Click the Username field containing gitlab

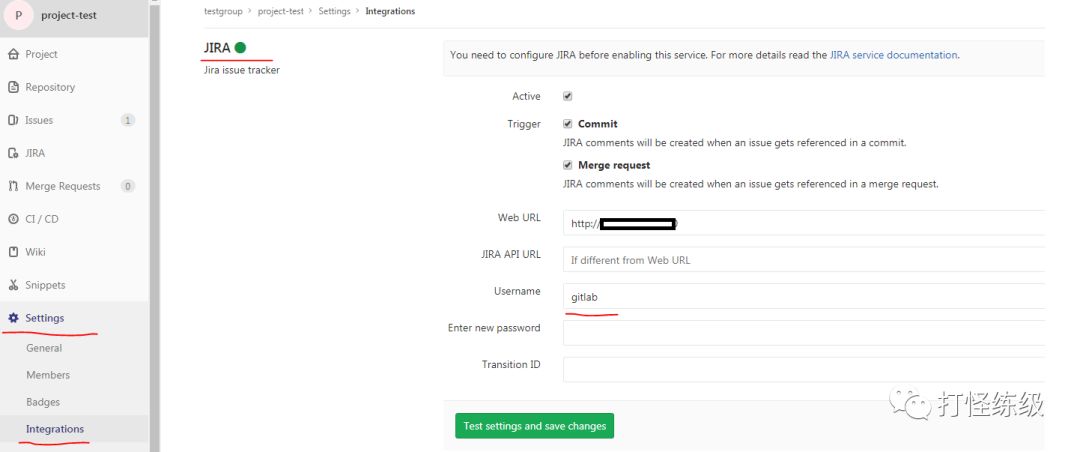pos(804,296)
